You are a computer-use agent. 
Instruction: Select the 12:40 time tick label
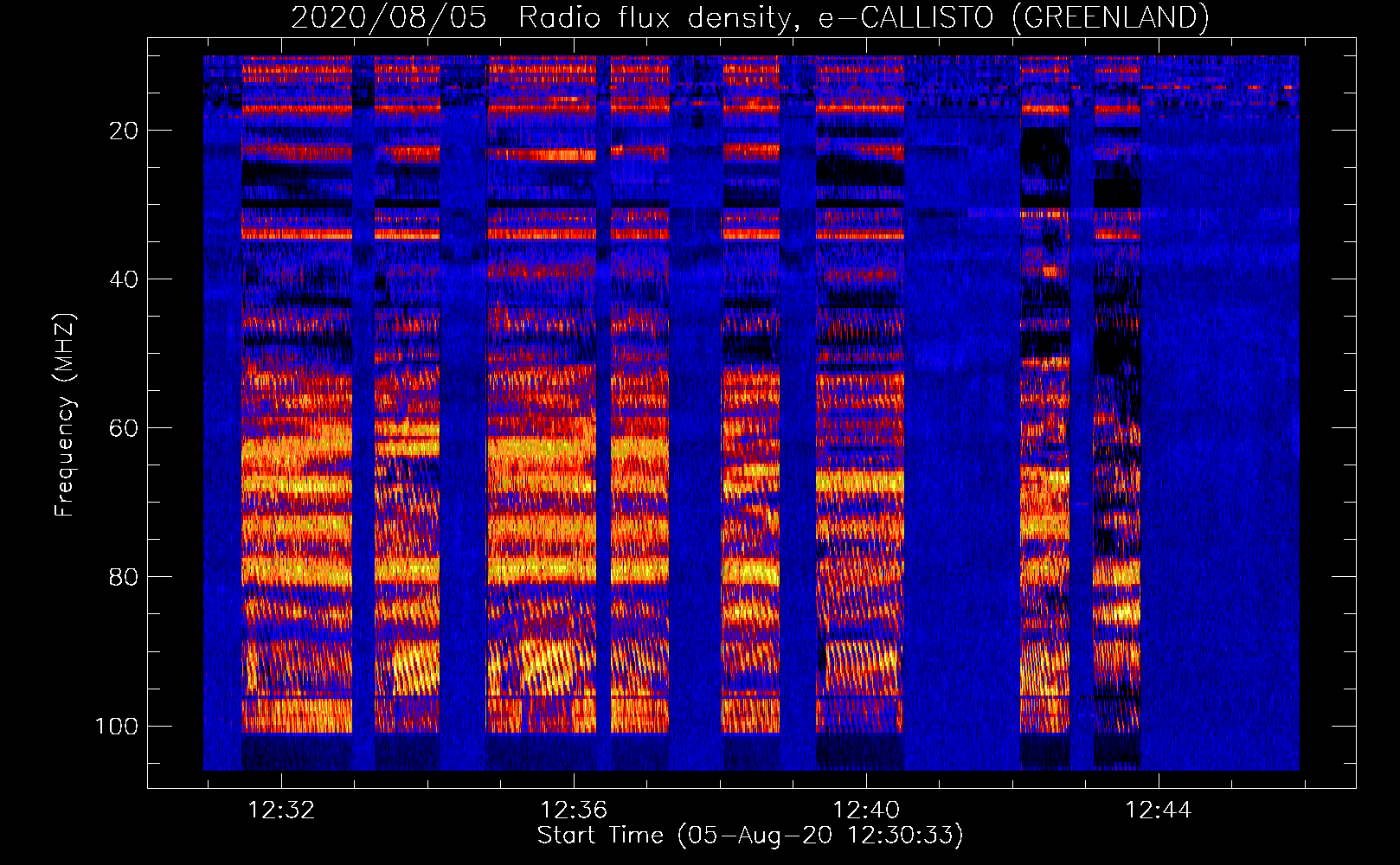[866, 811]
